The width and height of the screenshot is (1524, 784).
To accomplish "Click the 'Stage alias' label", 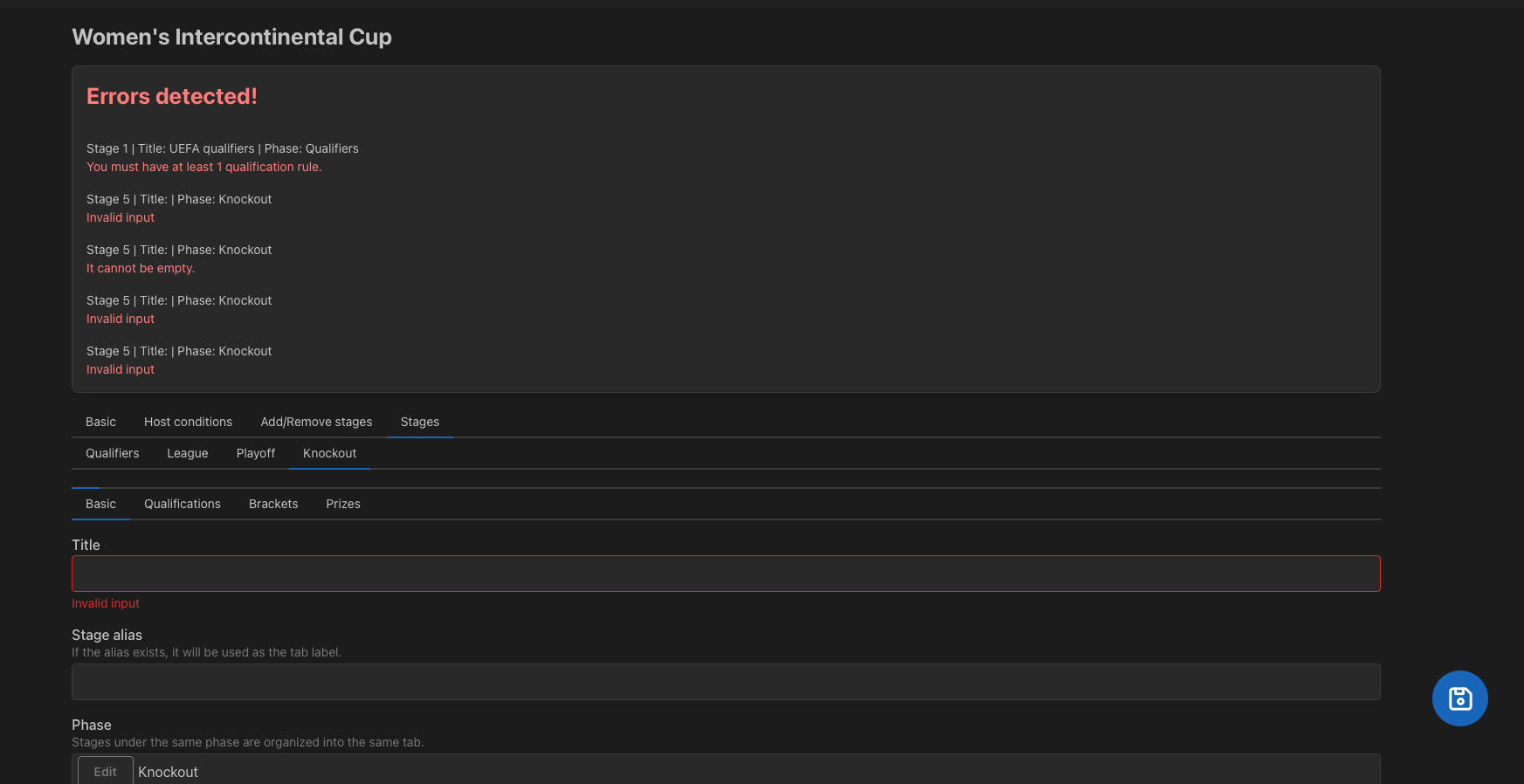I will (107, 635).
